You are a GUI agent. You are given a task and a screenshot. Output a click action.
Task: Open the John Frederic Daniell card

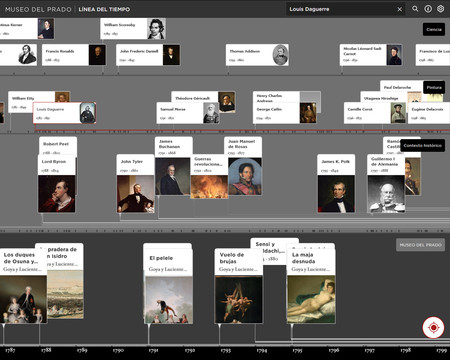pyautogui.click(x=148, y=55)
